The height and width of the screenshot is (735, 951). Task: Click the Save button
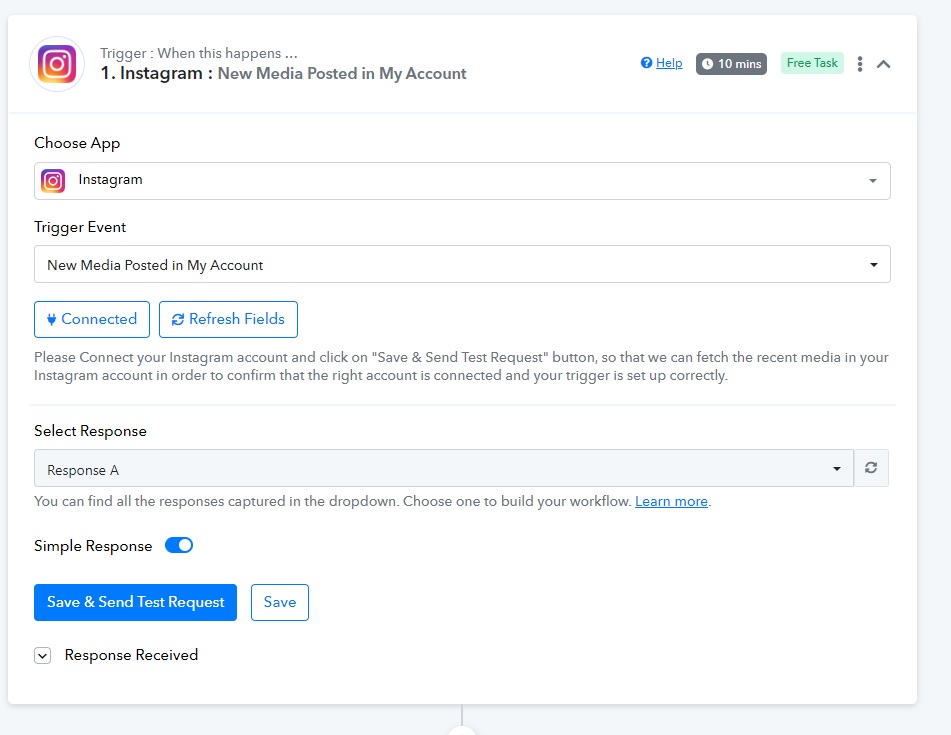[x=280, y=602]
